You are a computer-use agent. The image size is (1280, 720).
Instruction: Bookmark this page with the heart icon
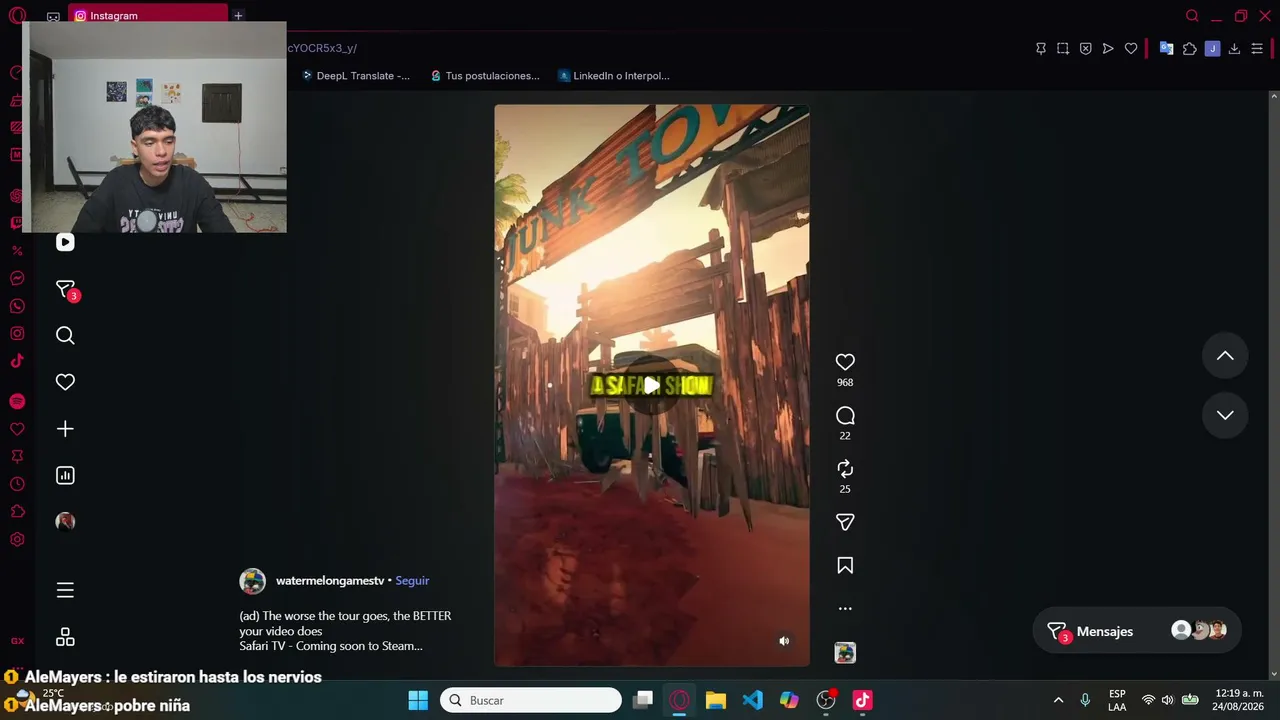(1131, 48)
